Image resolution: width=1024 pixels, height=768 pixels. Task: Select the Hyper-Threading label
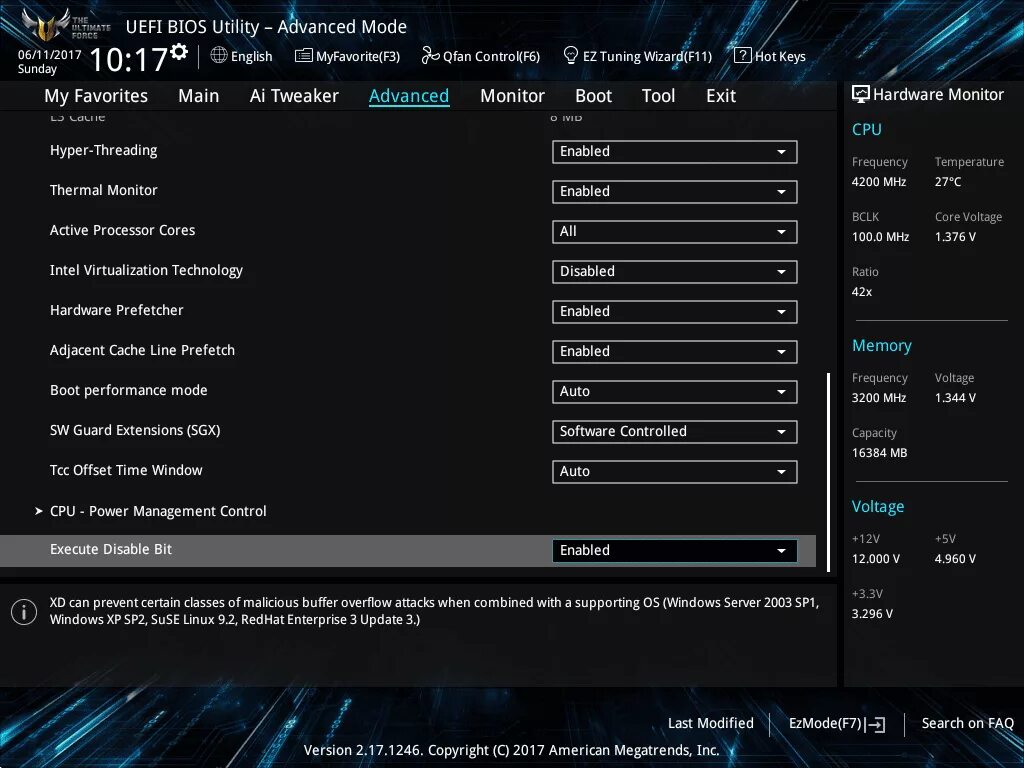tap(103, 150)
